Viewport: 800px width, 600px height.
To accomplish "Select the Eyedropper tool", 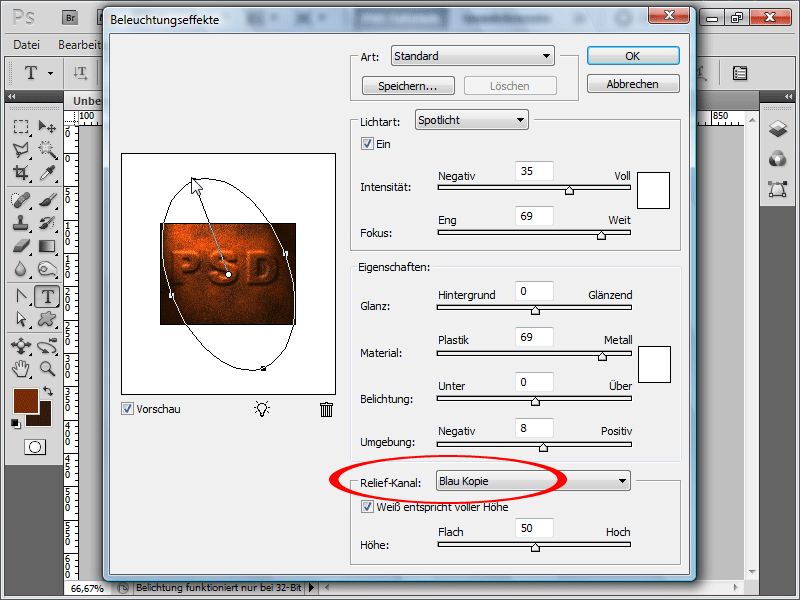I will [x=47, y=173].
